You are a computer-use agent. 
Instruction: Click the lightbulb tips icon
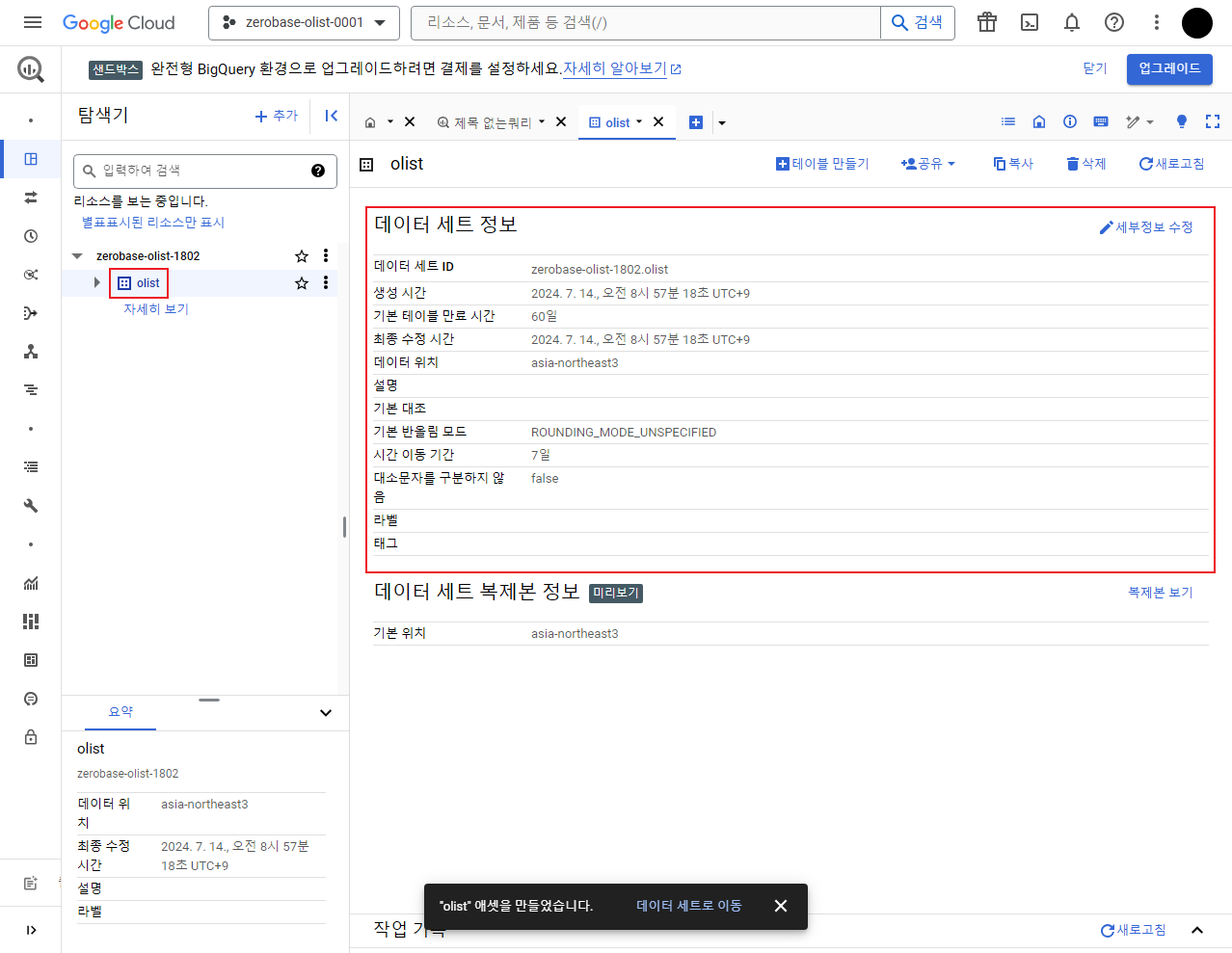coord(1182,121)
